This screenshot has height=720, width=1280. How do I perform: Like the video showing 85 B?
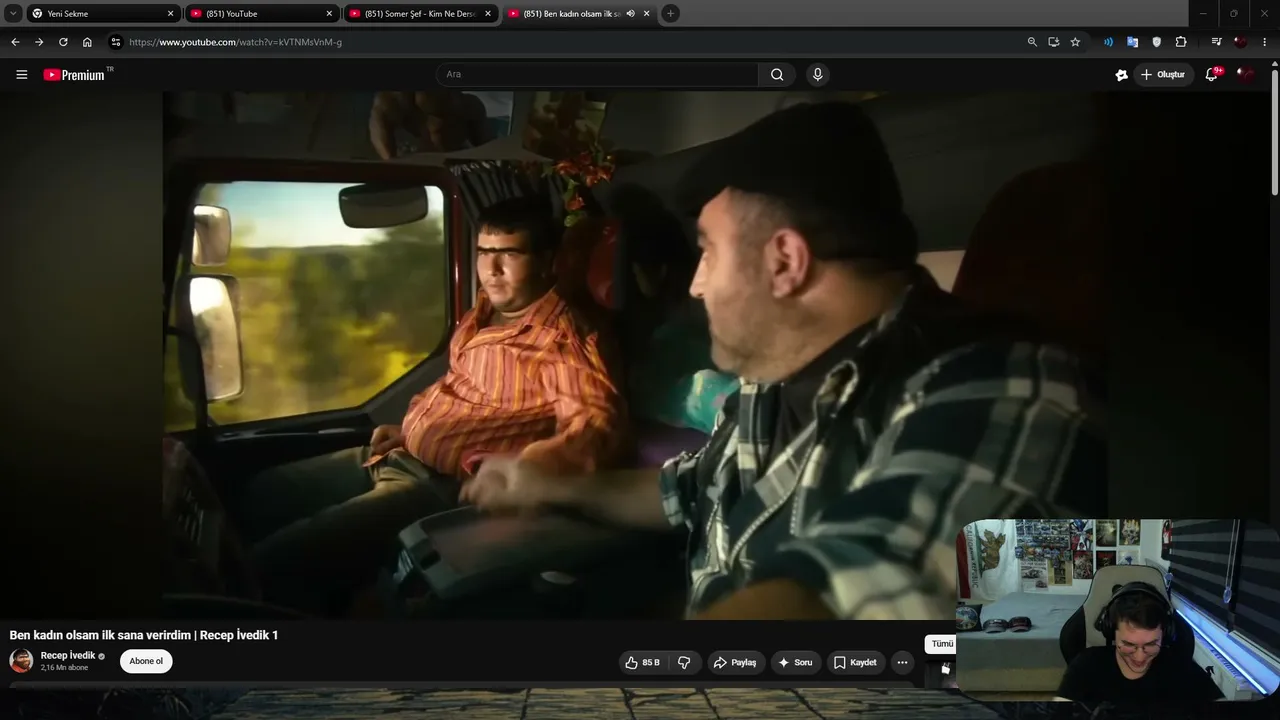[x=642, y=662]
